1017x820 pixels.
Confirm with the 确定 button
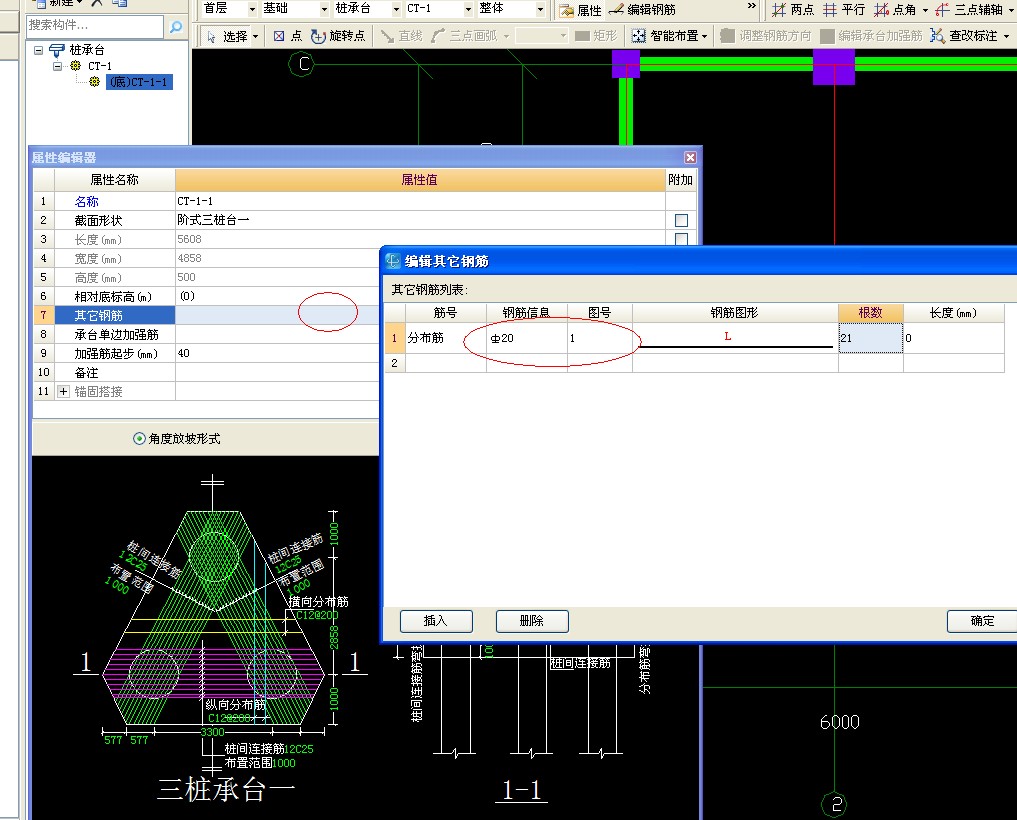pos(982,621)
